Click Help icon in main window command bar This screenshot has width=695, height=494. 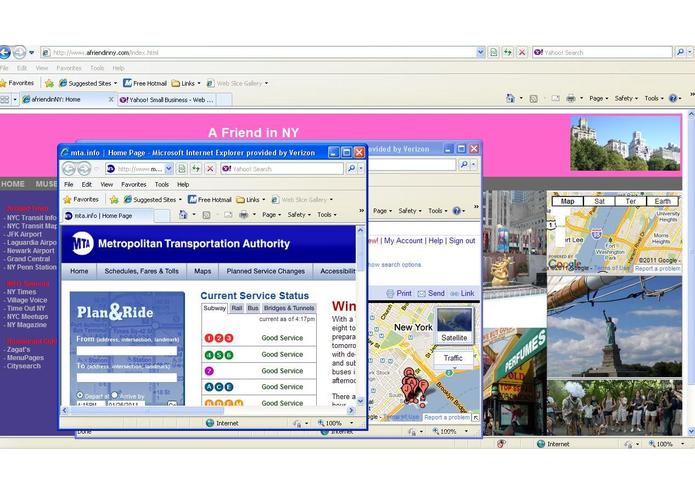click(673, 98)
